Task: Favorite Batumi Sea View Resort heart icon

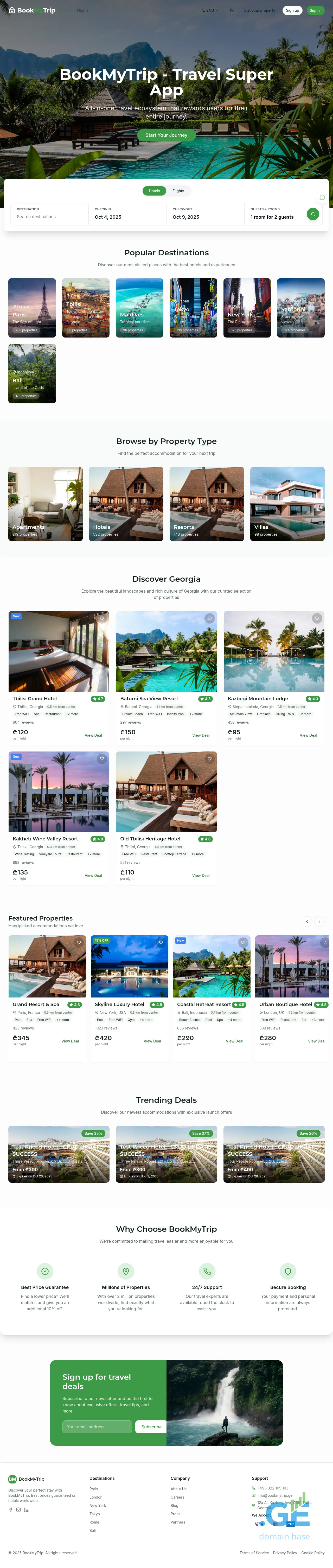Action: (209, 618)
